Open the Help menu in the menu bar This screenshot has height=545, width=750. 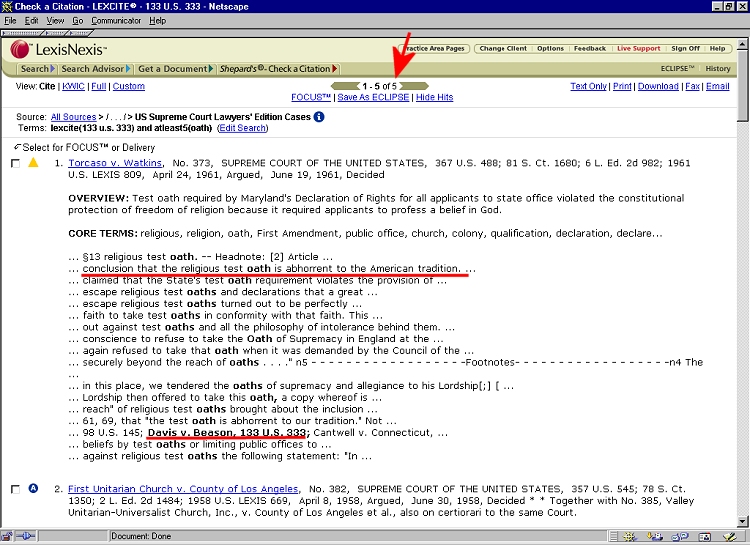[157, 21]
